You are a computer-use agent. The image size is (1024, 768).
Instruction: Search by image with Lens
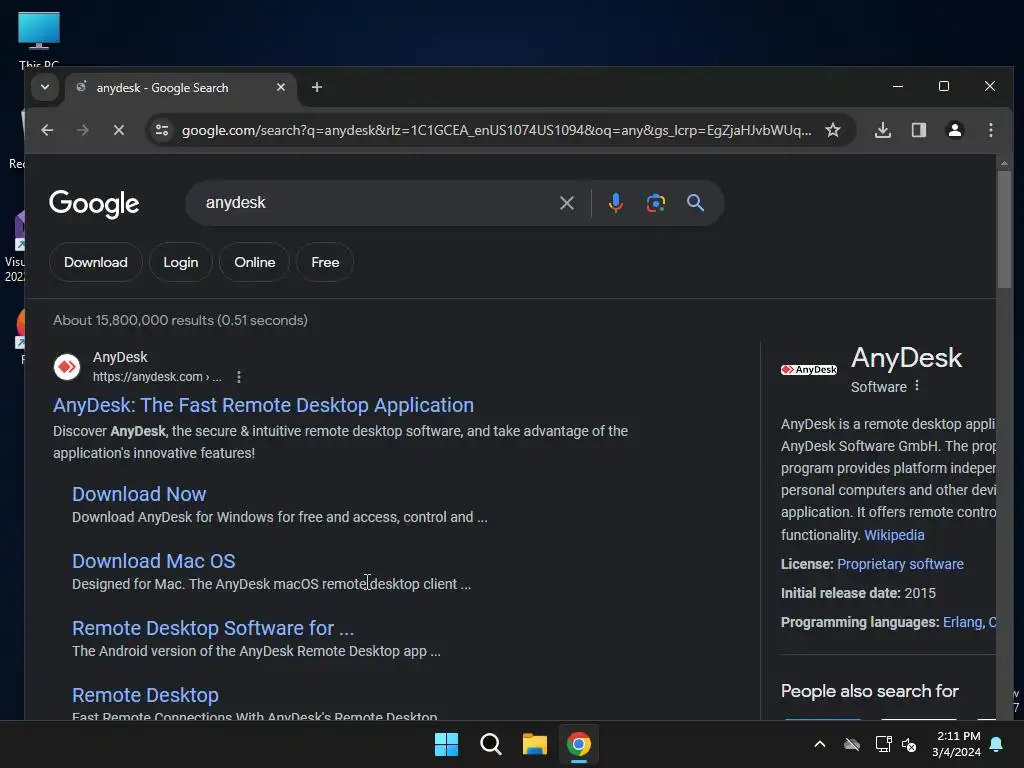pyautogui.click(x=656, y=203)
